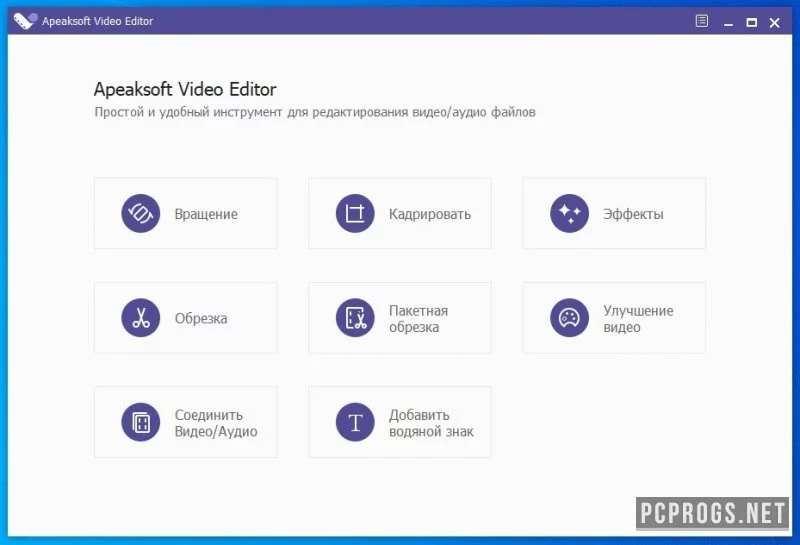
Task: Open the menu icon in the title bar
Action: point(702,21)
